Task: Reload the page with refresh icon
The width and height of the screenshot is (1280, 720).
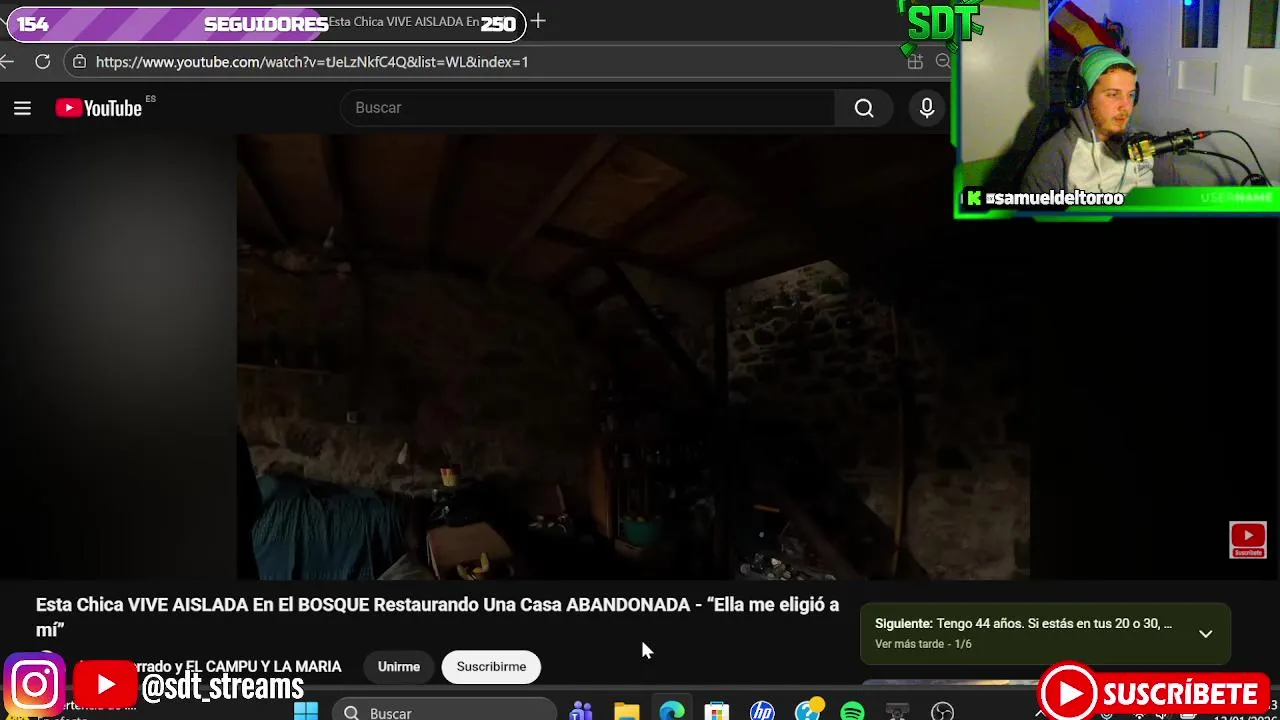Action: 43,62
